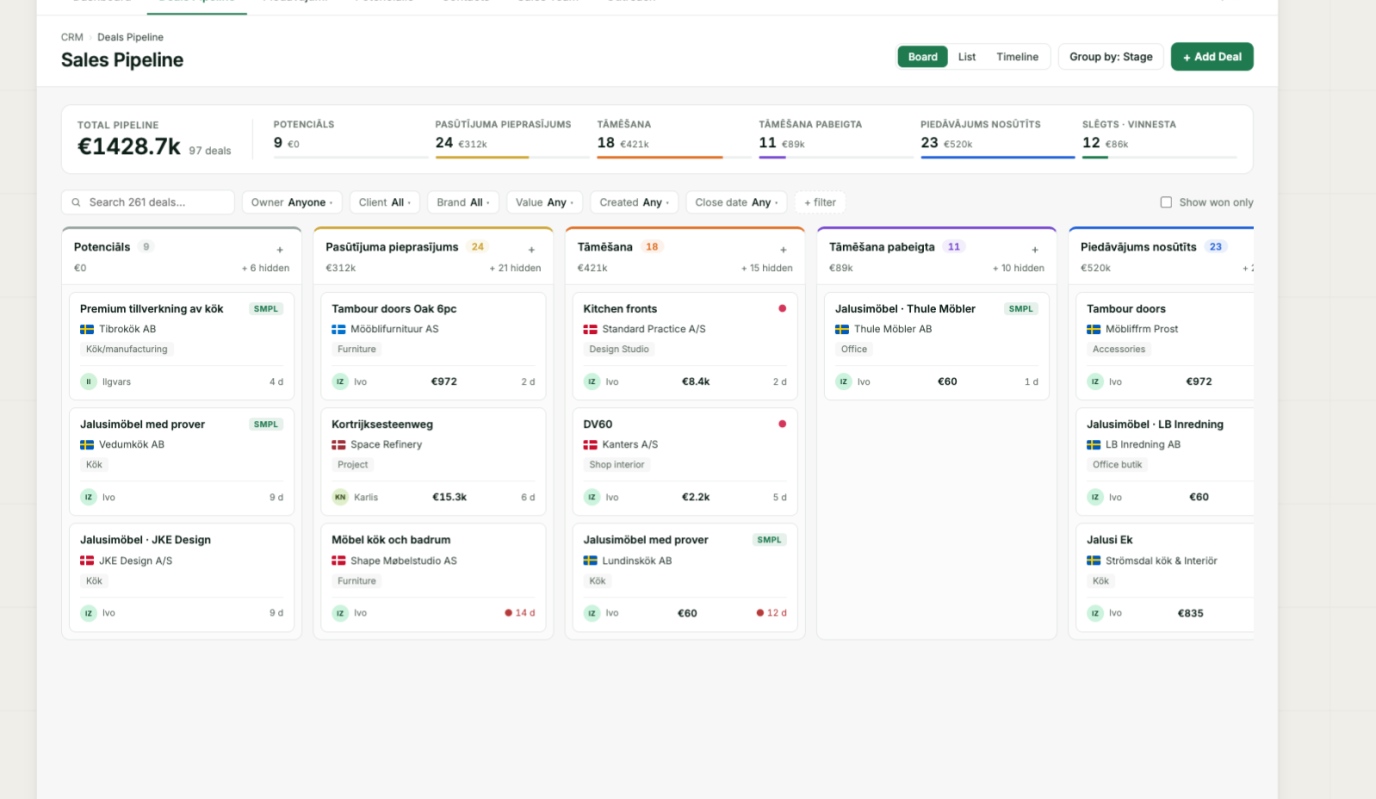
Task: Open the Client All filter dropdown
Action: 385,202
